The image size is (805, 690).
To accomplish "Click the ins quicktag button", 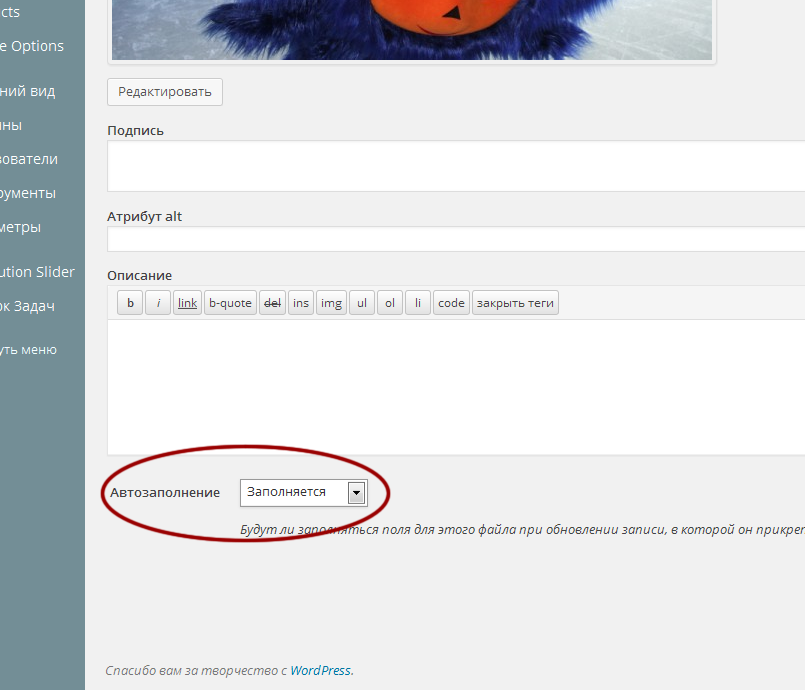I will (x=301, y=303).
